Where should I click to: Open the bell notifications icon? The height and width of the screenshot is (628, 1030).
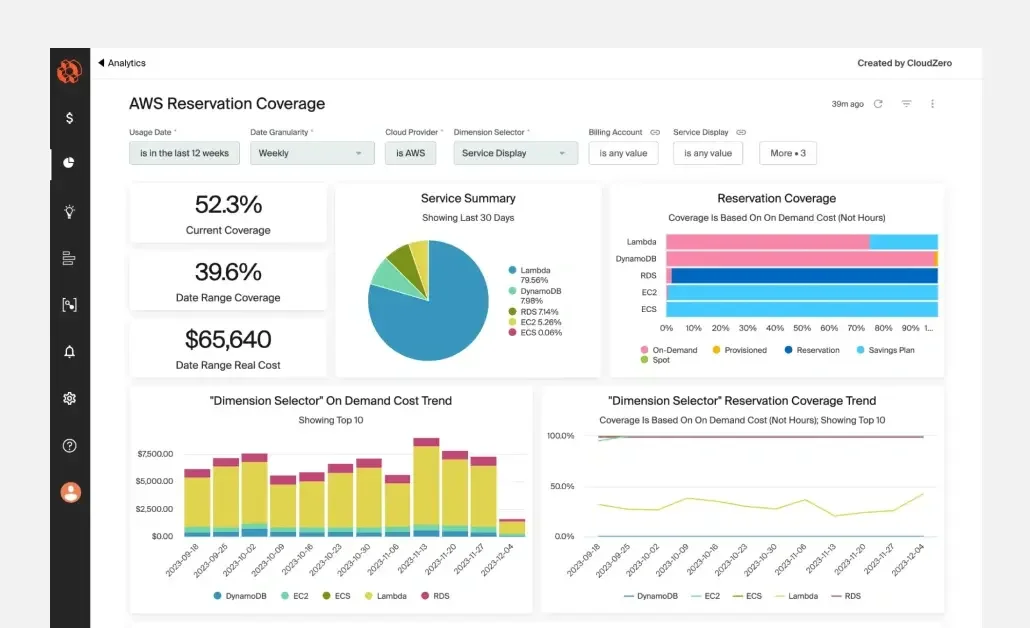pos(69,351)
